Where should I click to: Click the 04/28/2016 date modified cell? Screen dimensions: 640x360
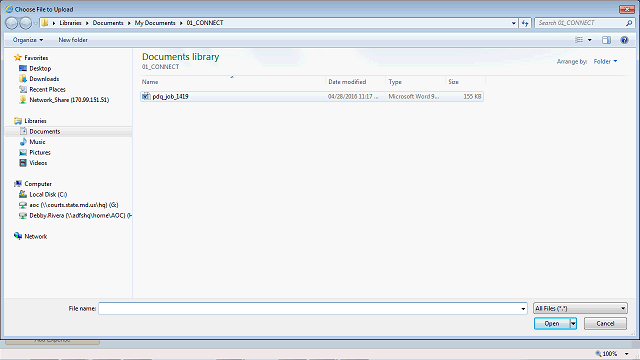coord(353,97)
